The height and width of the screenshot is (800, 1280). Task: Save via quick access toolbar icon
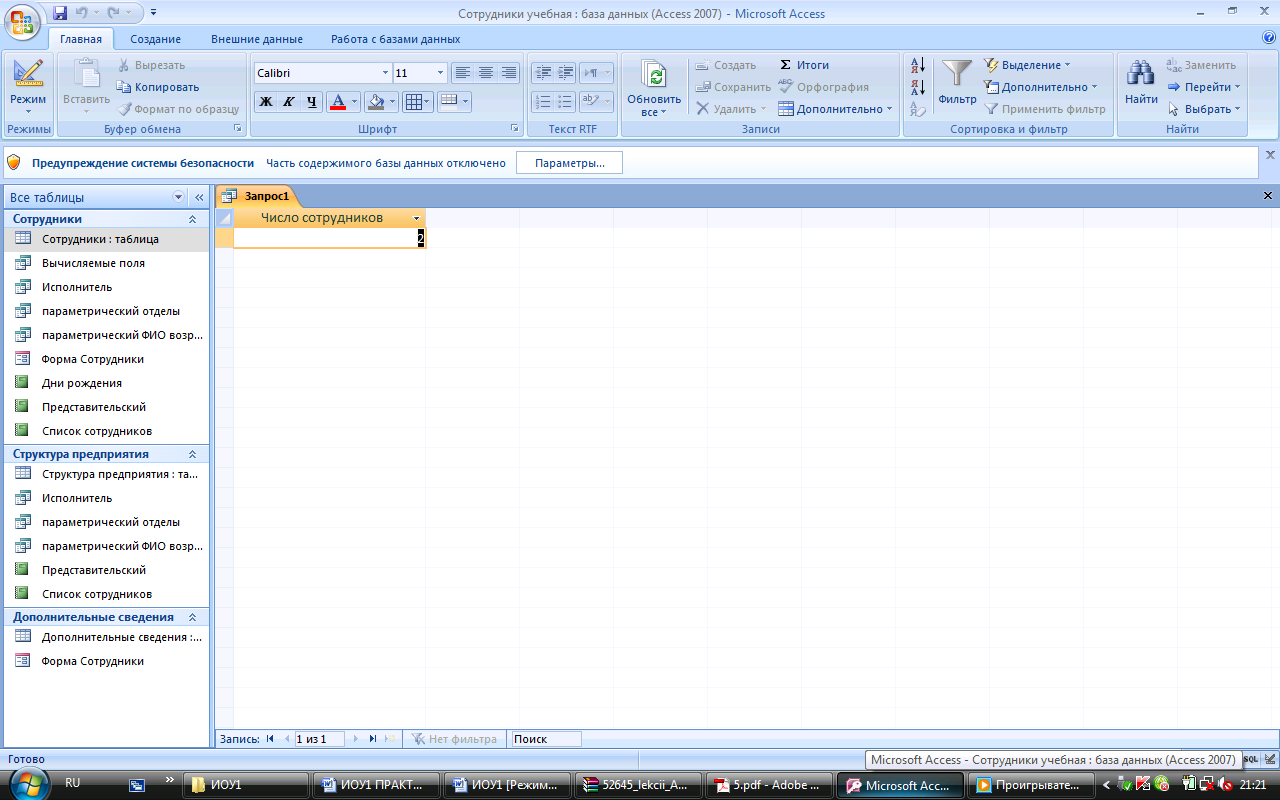(x=60, y=13)
